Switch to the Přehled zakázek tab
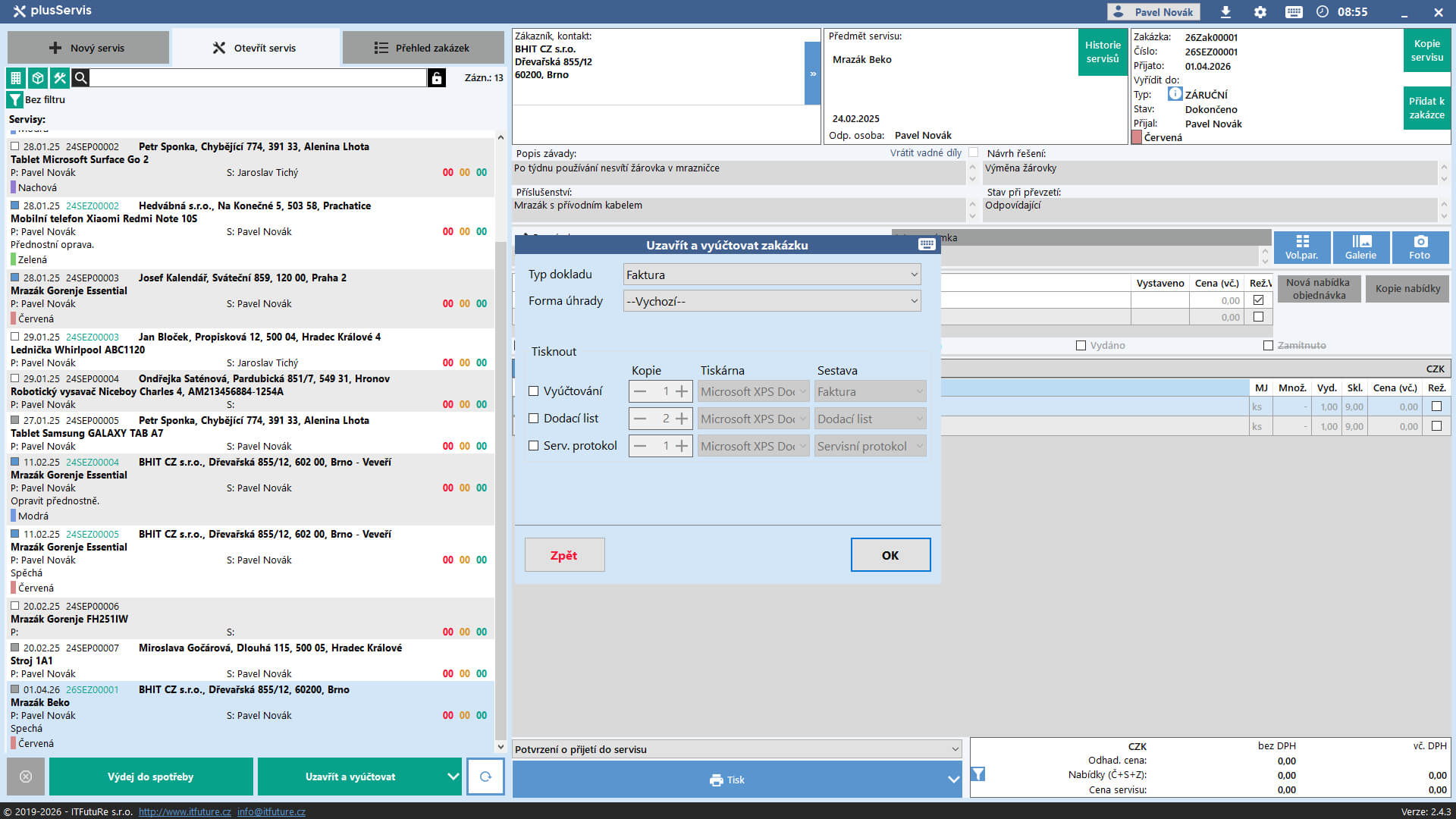Image resolution: width=1456 pixels, height=819 pixels. tap(422, 48)
